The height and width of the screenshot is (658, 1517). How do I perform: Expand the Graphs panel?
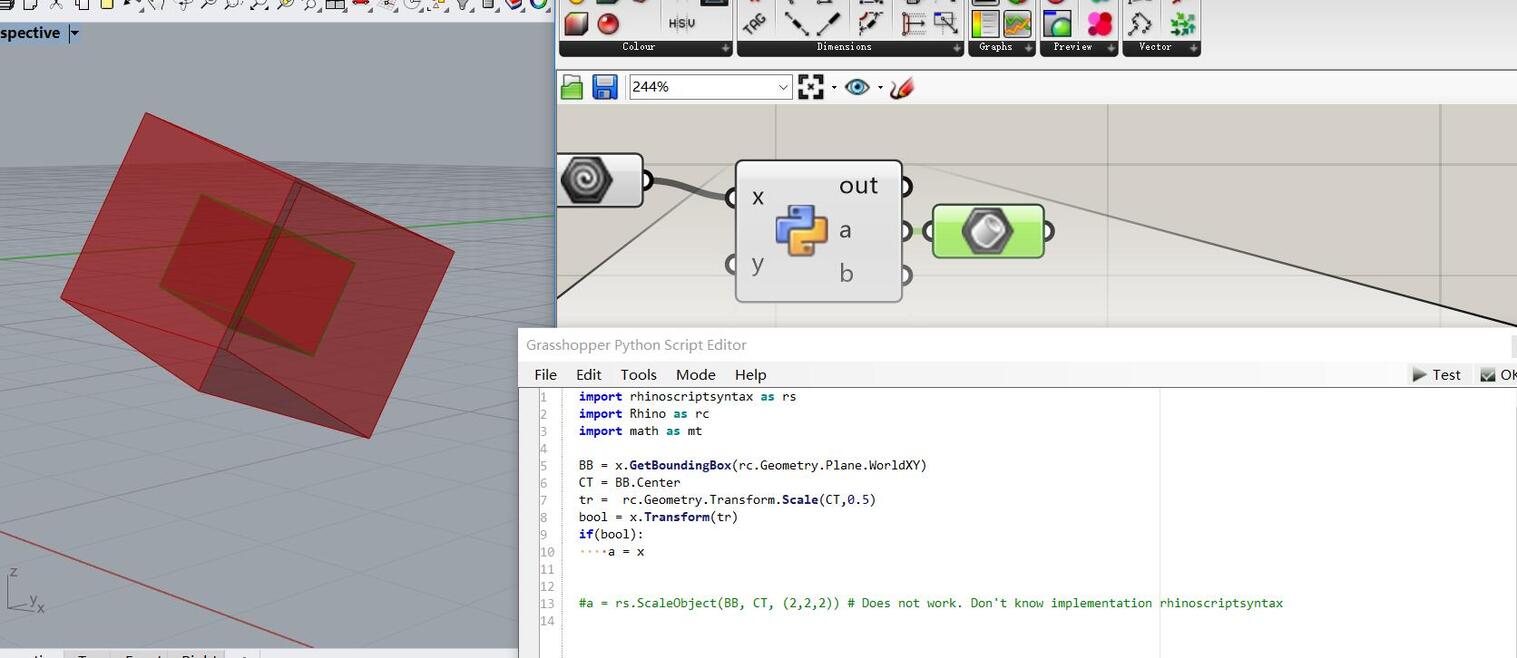click(x=1029, y=48)
